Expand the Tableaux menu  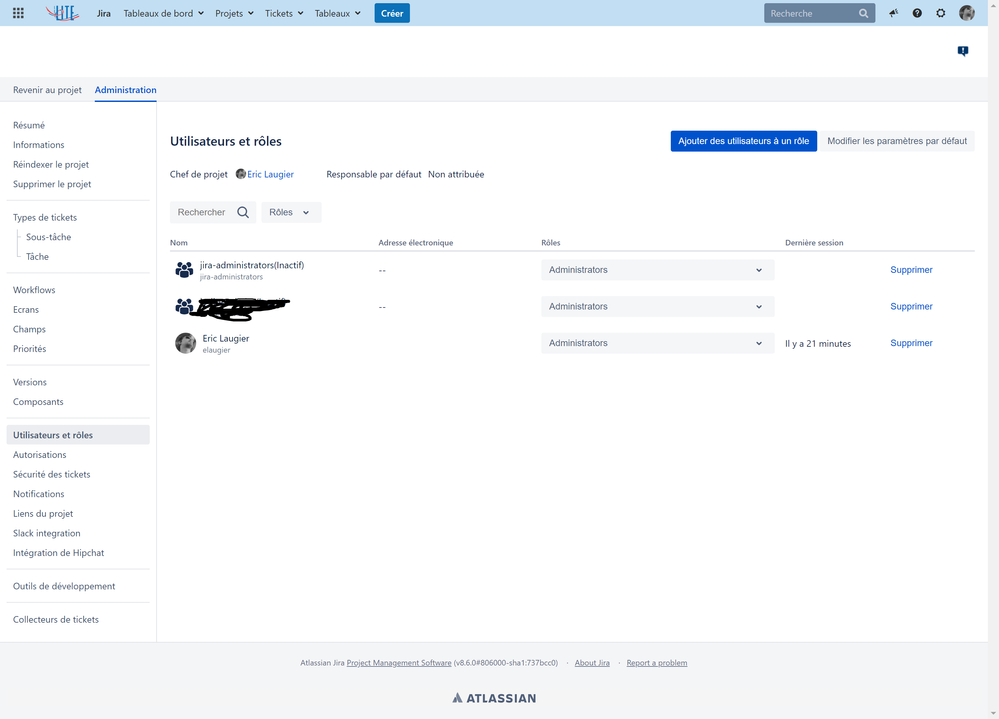point(338,13)
